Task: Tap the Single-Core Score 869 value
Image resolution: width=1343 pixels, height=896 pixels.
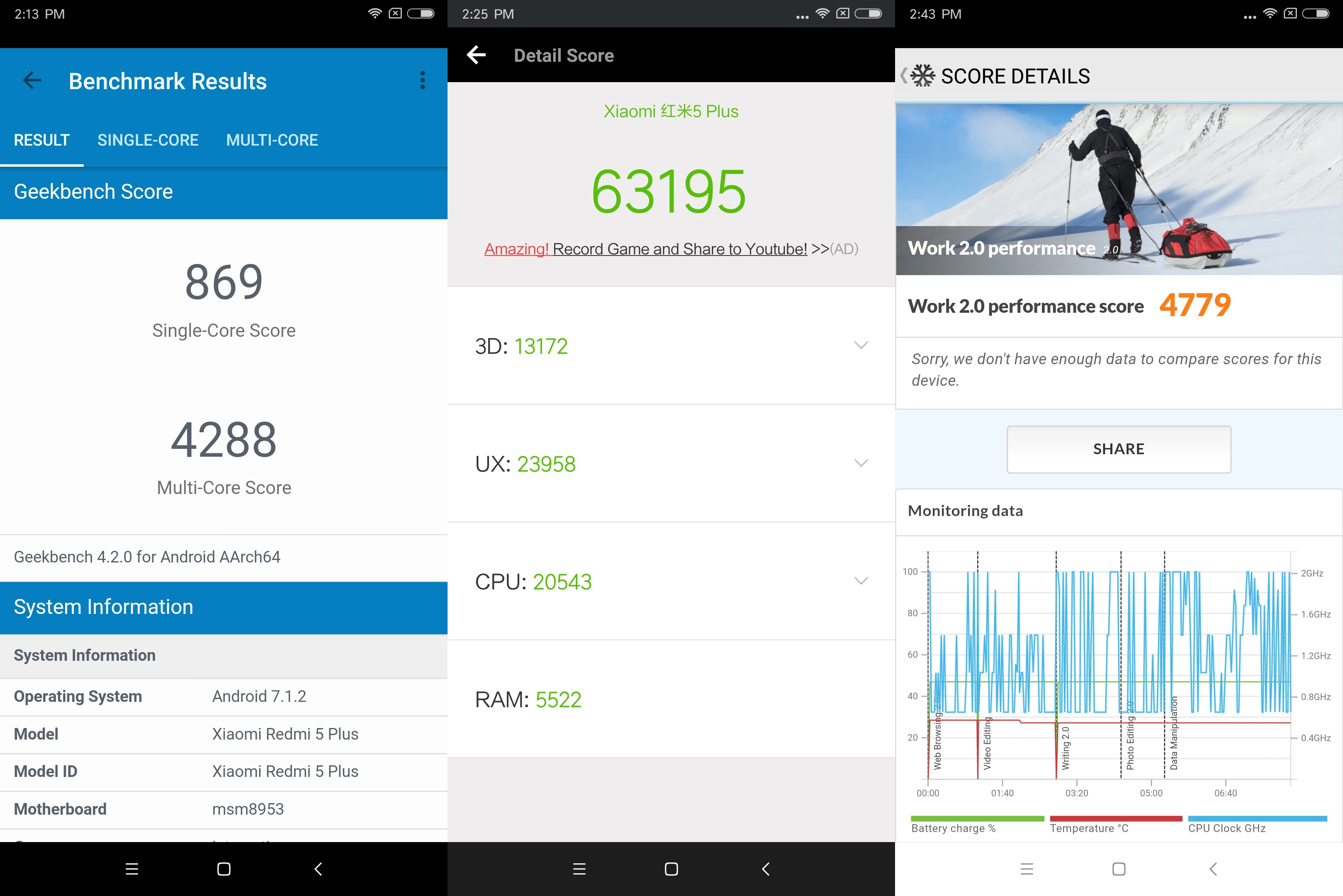Action: (x=224, y=282)
